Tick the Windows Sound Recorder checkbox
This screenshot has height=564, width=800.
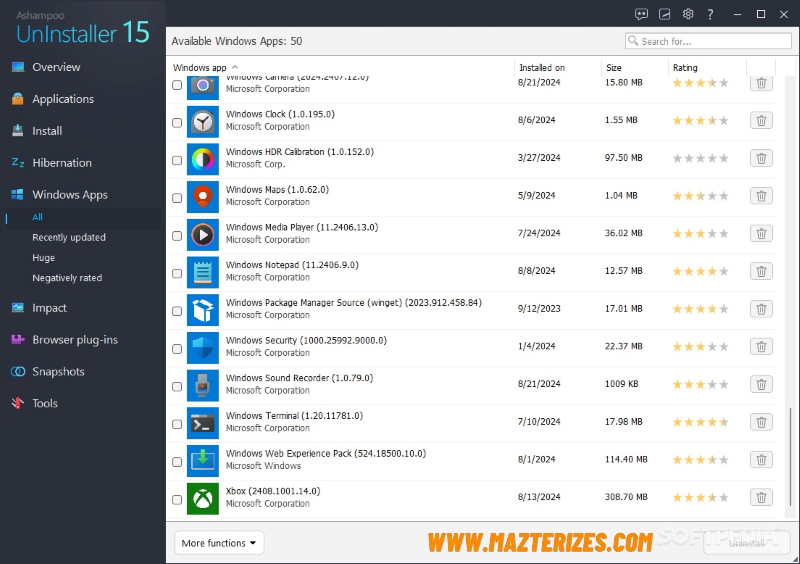click(x=177, y=387)
